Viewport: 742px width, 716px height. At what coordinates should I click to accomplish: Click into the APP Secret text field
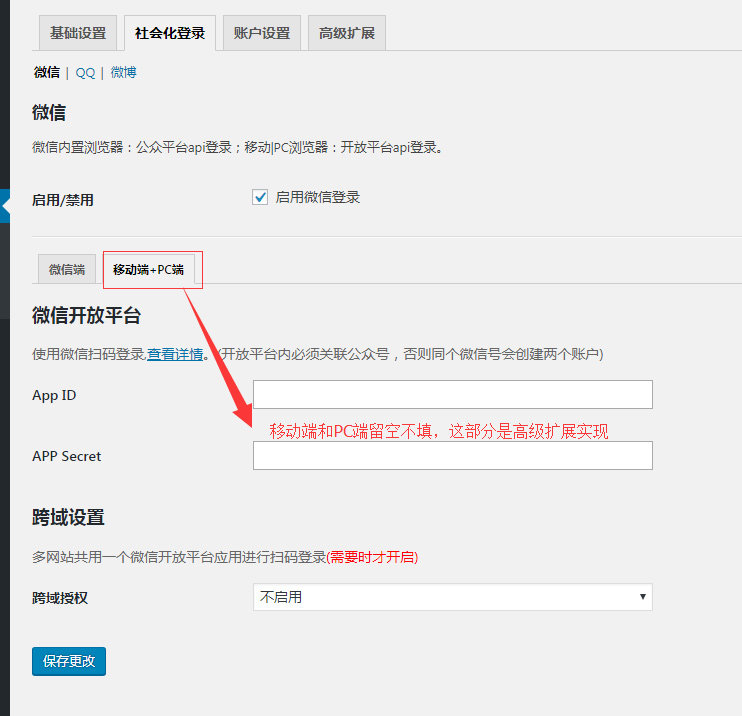tap(452, 456)
